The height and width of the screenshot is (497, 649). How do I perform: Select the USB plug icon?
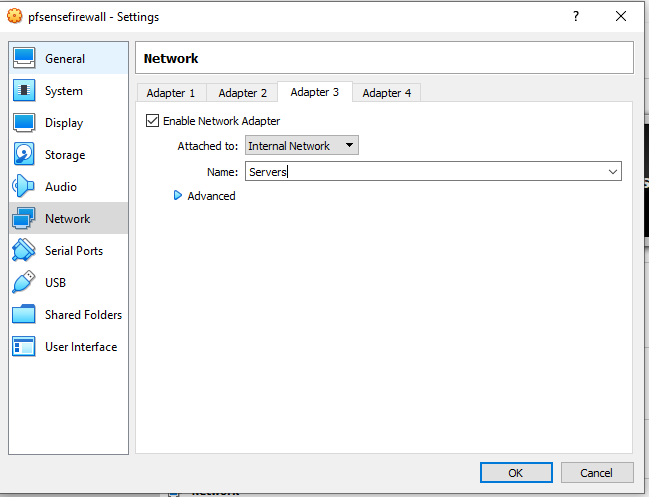coord(24,282)
